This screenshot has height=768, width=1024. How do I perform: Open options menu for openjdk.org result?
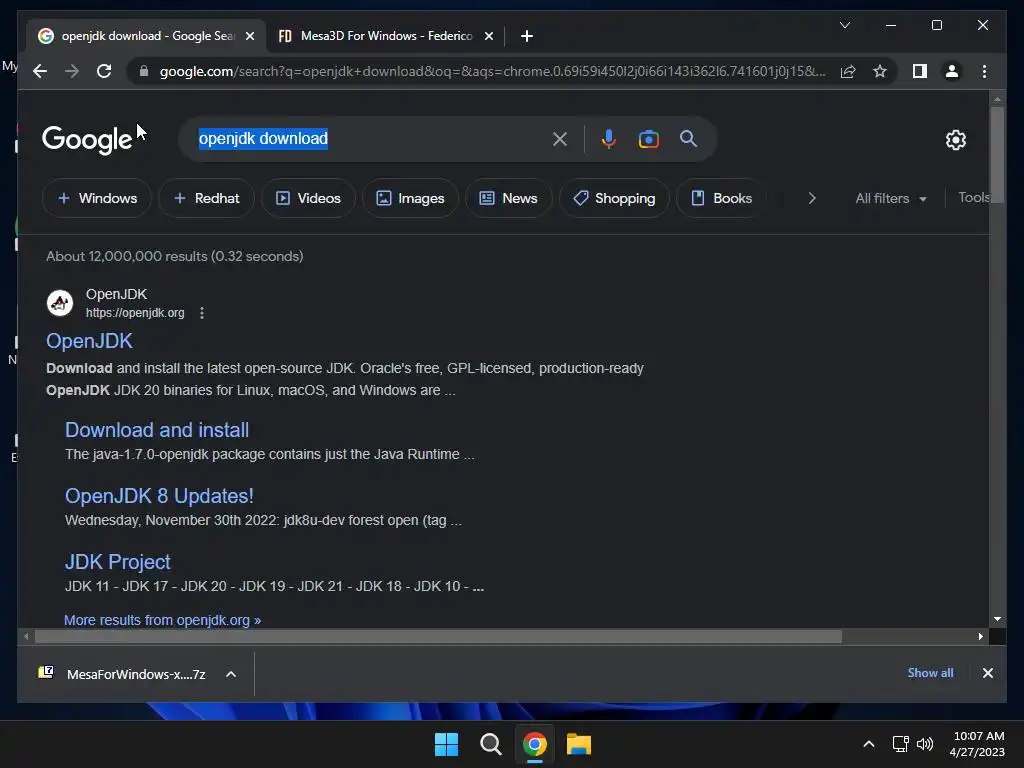pyautogui.click(x=202, y=313)
